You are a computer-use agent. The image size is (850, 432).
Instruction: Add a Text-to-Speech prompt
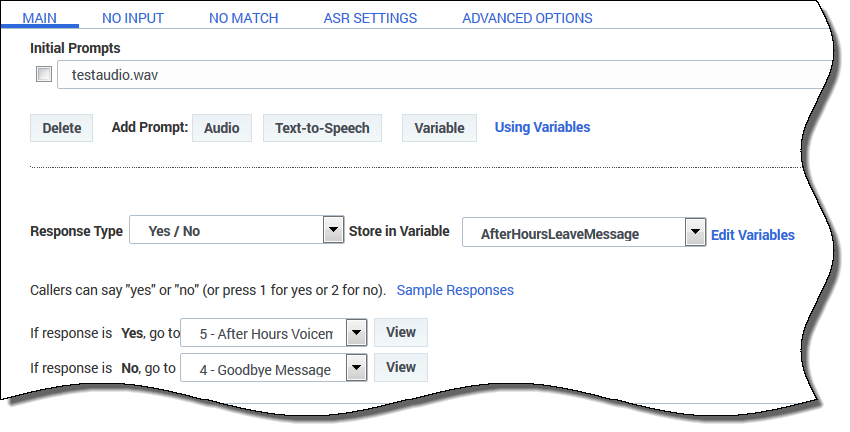pyautogui.click(x=322, y=128)
